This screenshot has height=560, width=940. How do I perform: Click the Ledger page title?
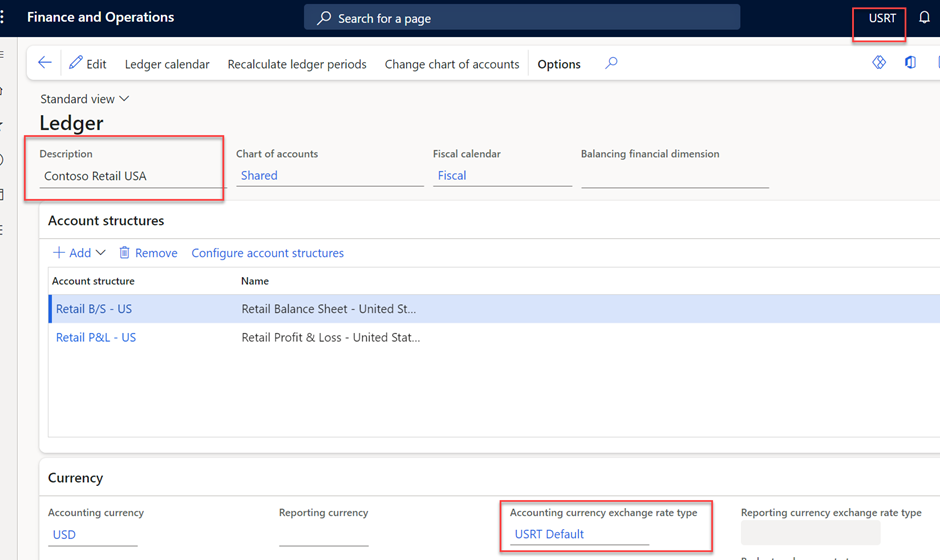tap(71, 124)
